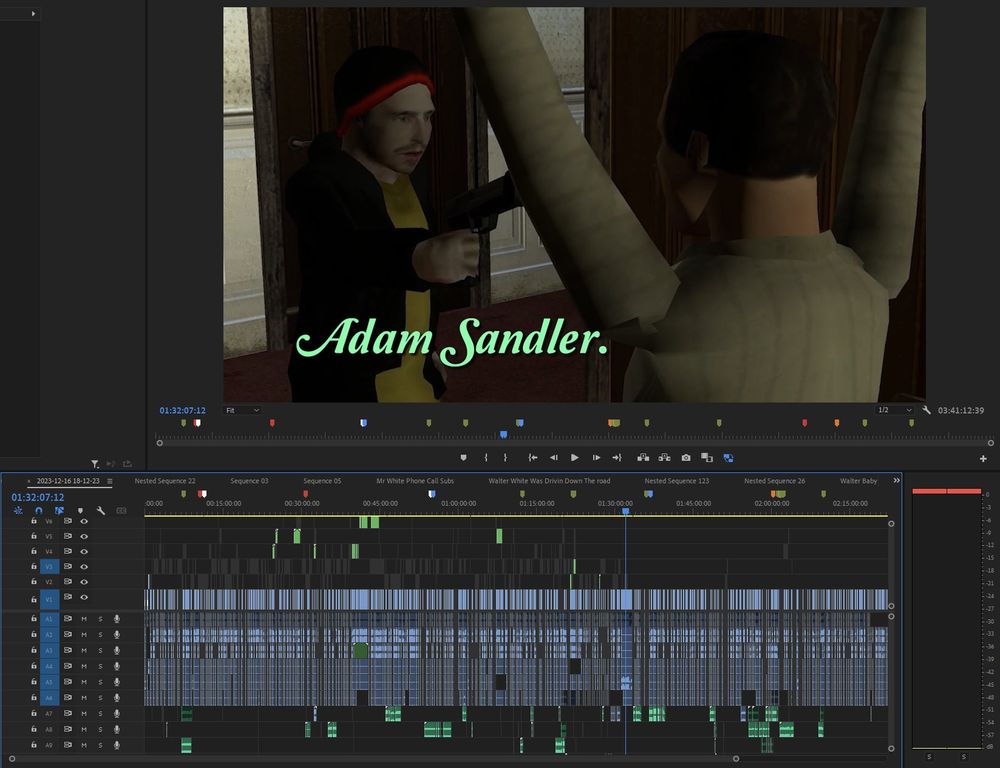Toggle V3 track output eye
The image size is (1000, 768).
[x=84, y=566]
